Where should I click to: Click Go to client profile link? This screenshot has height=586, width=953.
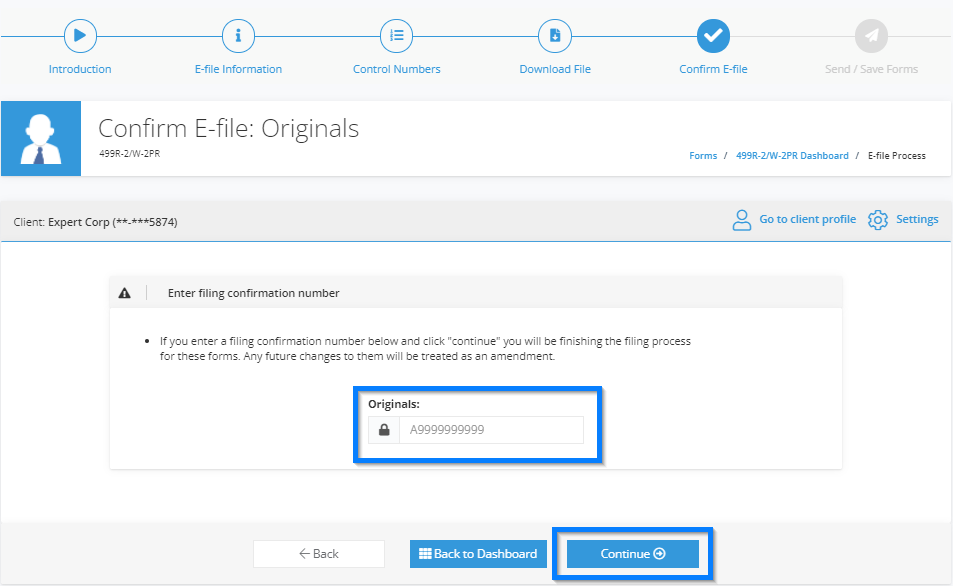[x=808, y=219]
